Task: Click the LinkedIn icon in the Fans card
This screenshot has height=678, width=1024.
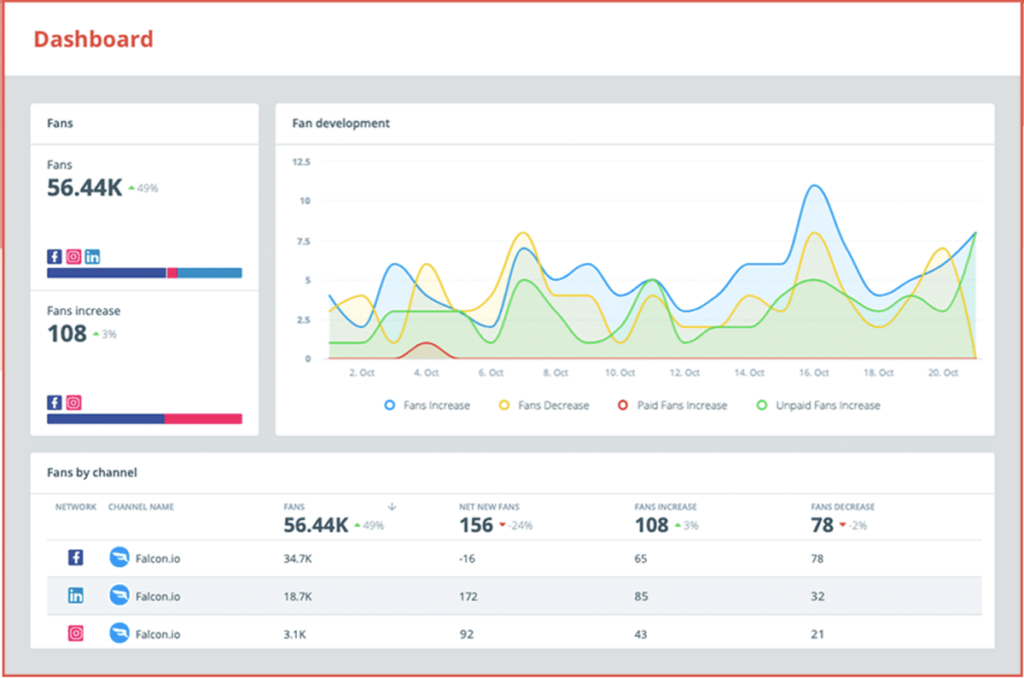Action: point(92,256)
